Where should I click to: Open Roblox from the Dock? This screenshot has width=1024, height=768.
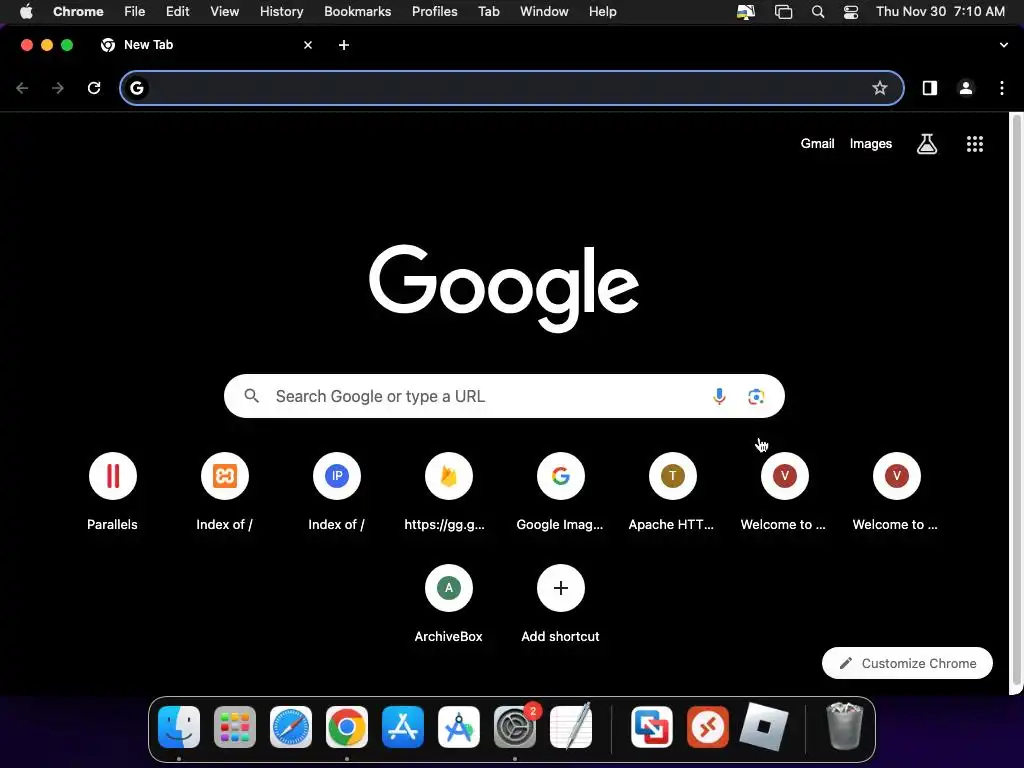point(764,727)
